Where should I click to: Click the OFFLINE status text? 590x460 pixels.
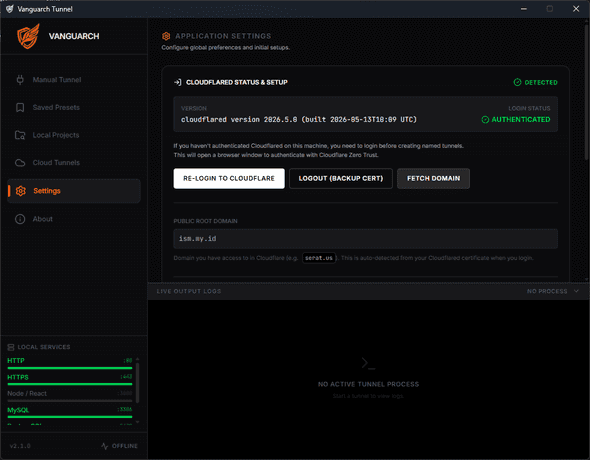[x=125, y=446]
